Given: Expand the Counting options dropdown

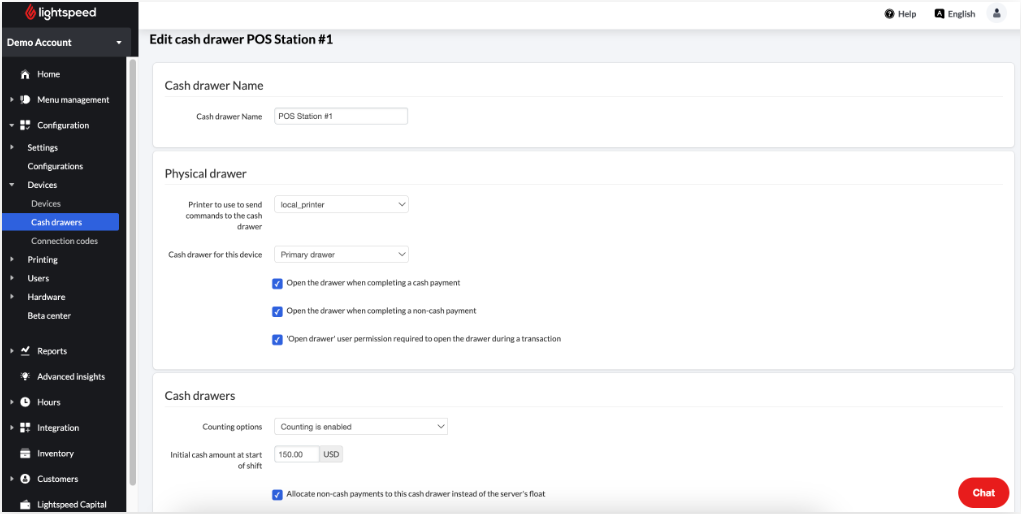Looking at the screenshot, I should click(x=360, y=427).
